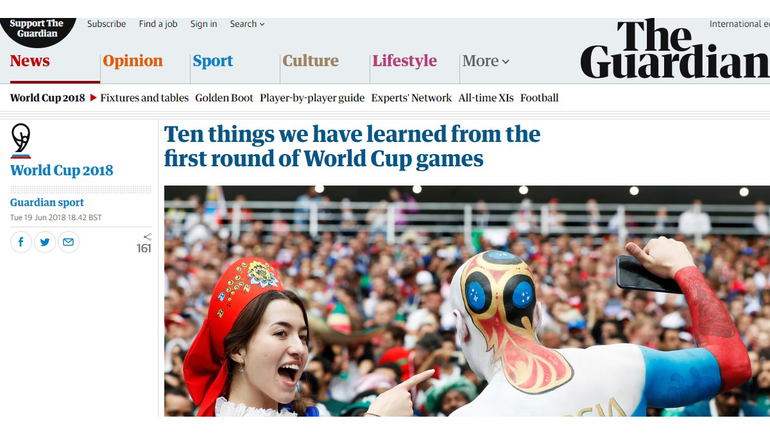Share article via Facebook icon
This screenshot has height=434, width=770.
[21, 242]
